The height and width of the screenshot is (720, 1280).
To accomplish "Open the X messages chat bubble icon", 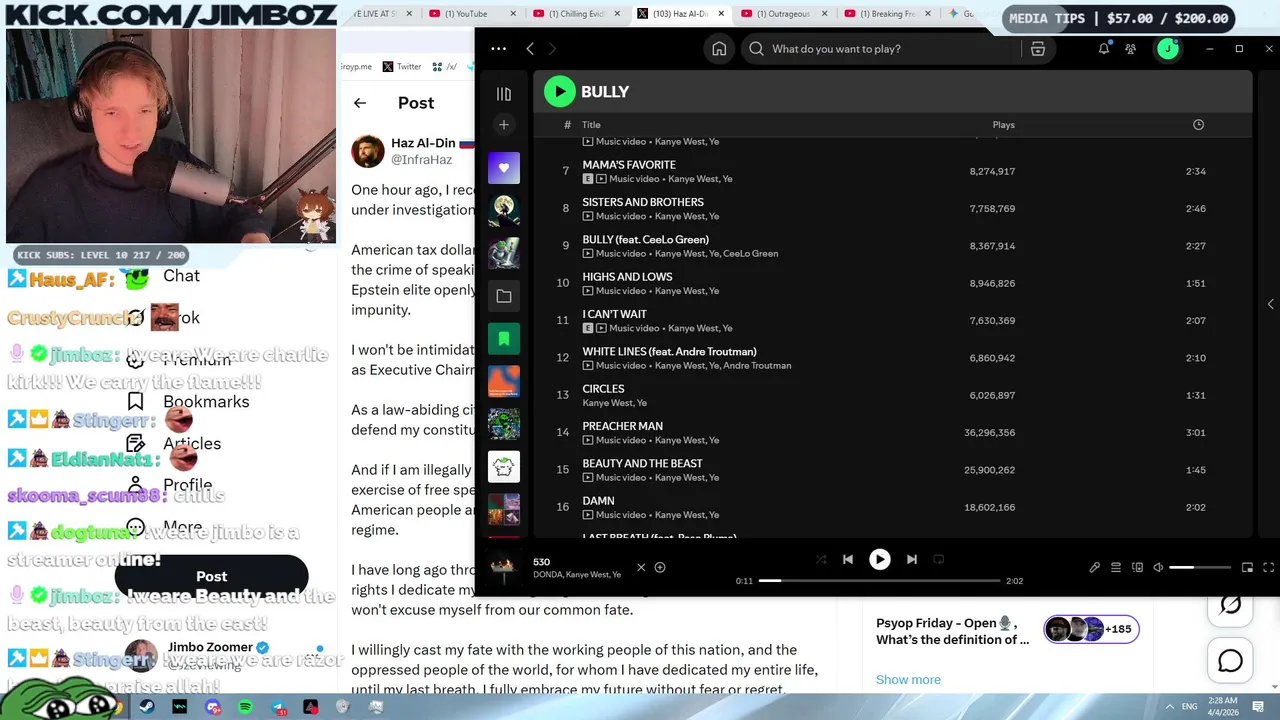I will (x=1230, y=661).
